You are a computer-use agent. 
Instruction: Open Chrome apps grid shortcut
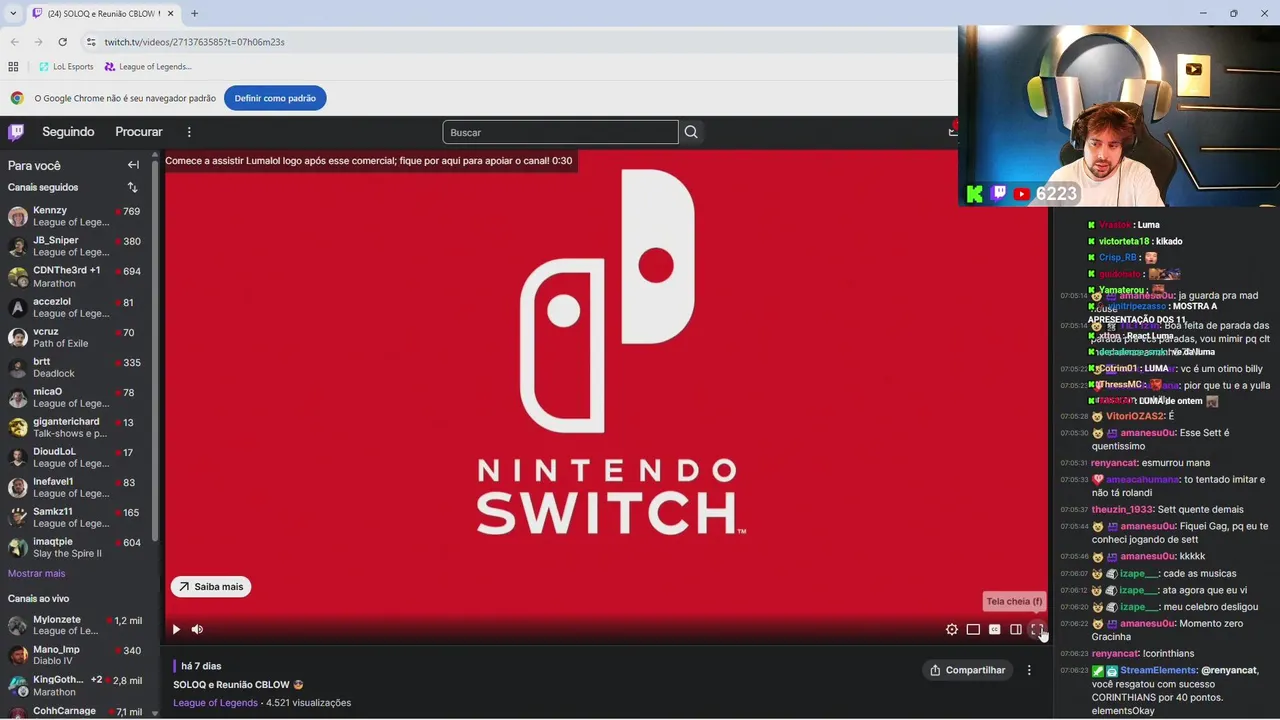click(x=13, y=67)
